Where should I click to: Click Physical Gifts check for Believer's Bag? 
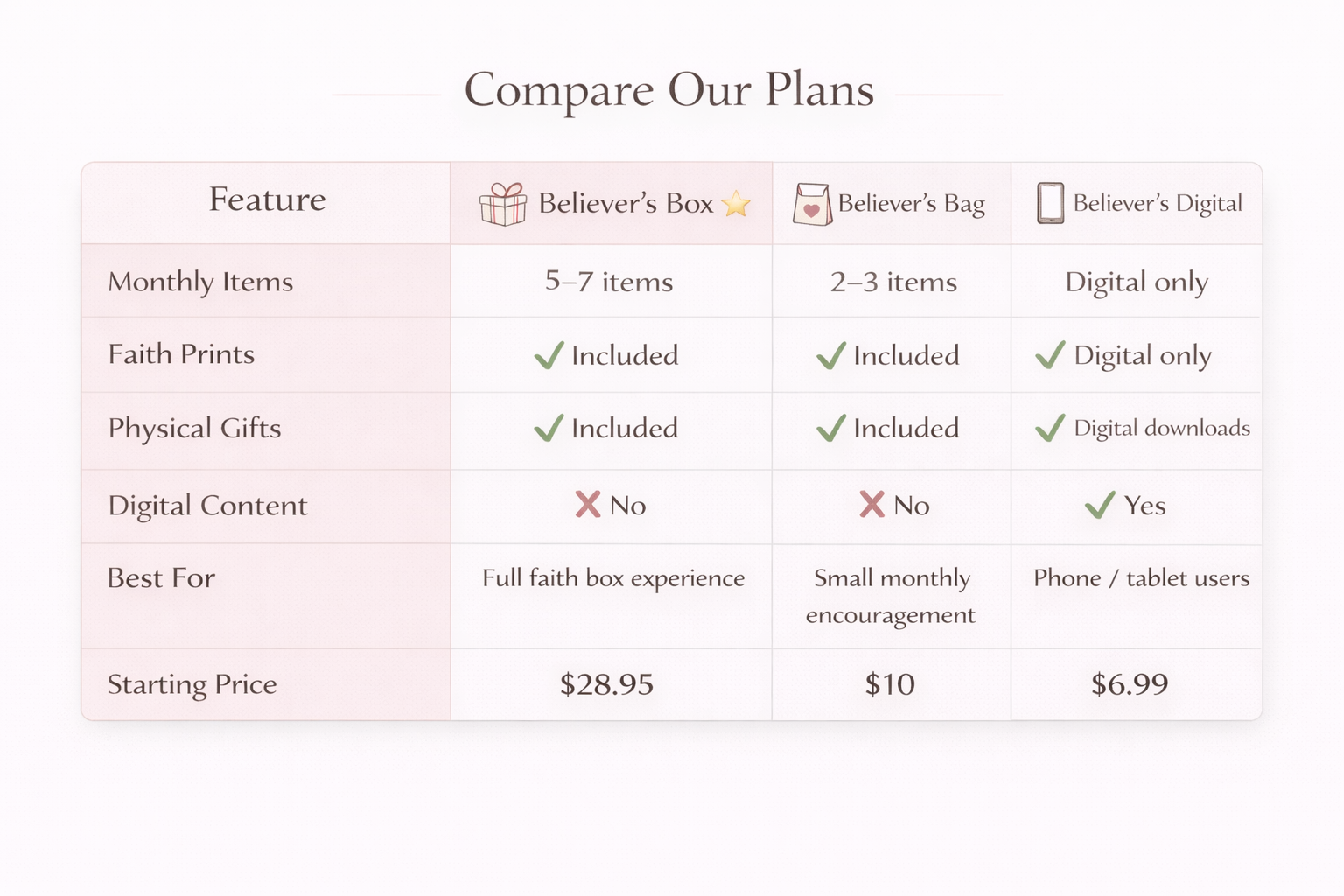coord(830,428)
